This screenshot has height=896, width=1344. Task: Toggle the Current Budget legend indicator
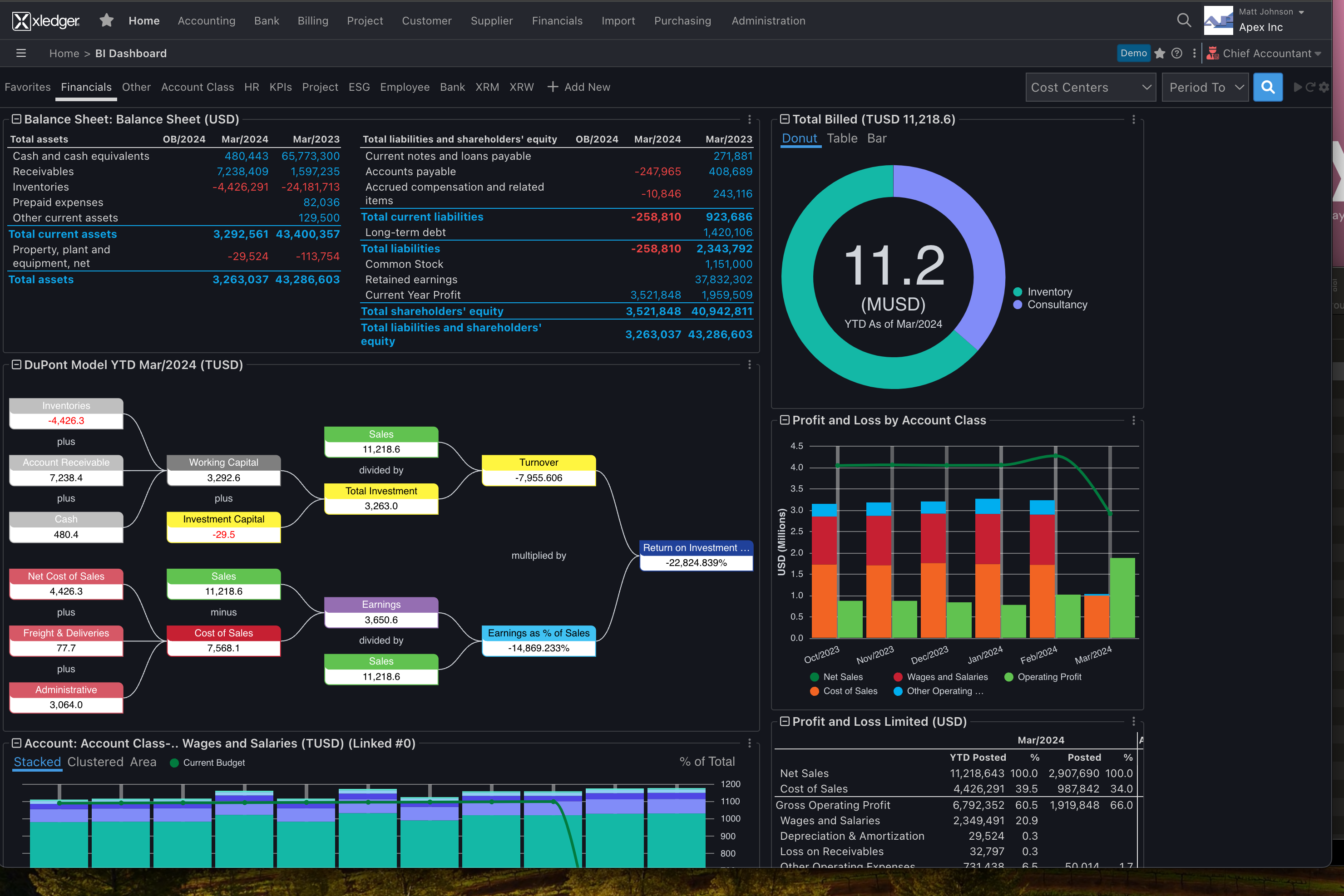pos(174,762)
